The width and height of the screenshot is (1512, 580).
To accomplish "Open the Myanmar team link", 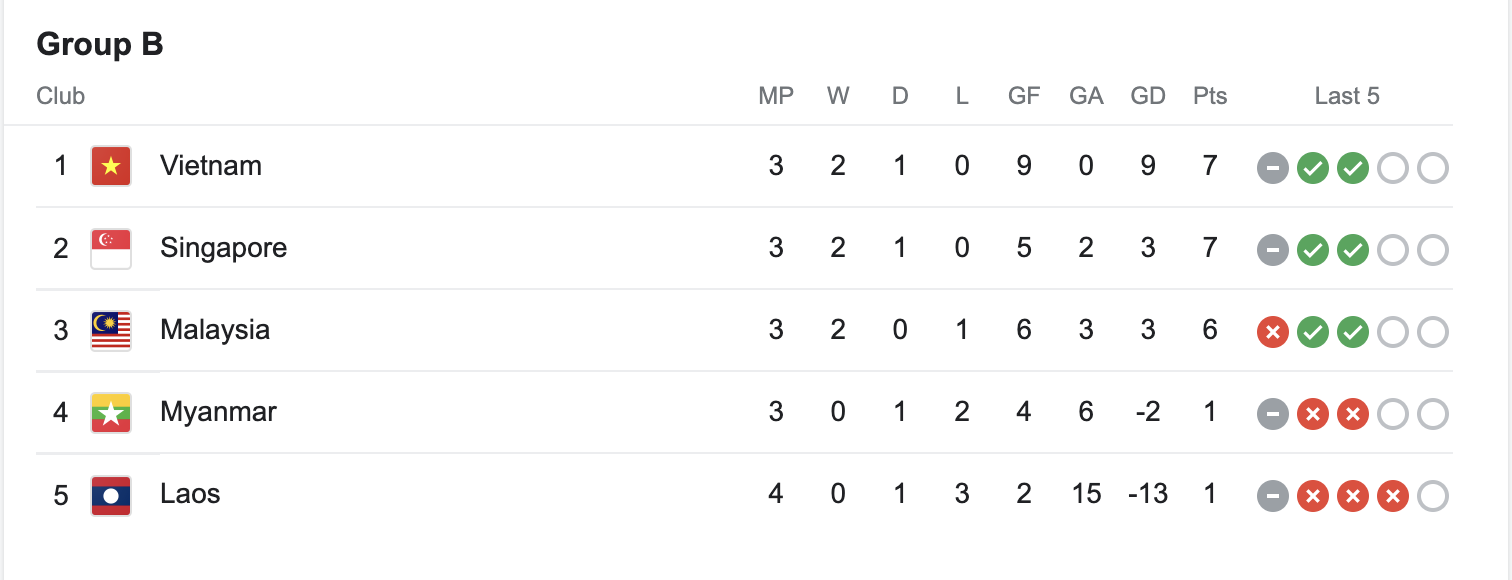I will click(x=218, y=412).
